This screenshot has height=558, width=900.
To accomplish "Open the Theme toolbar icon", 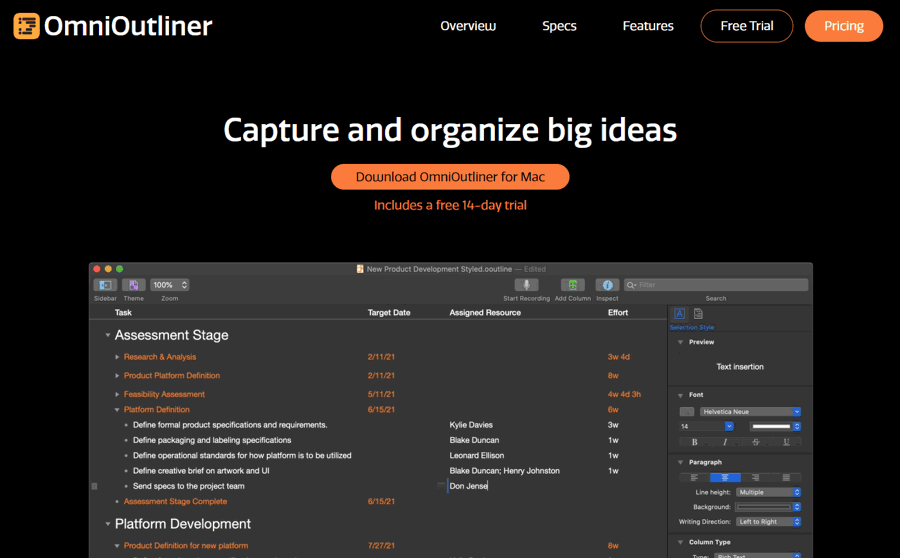I will point(133,285).
